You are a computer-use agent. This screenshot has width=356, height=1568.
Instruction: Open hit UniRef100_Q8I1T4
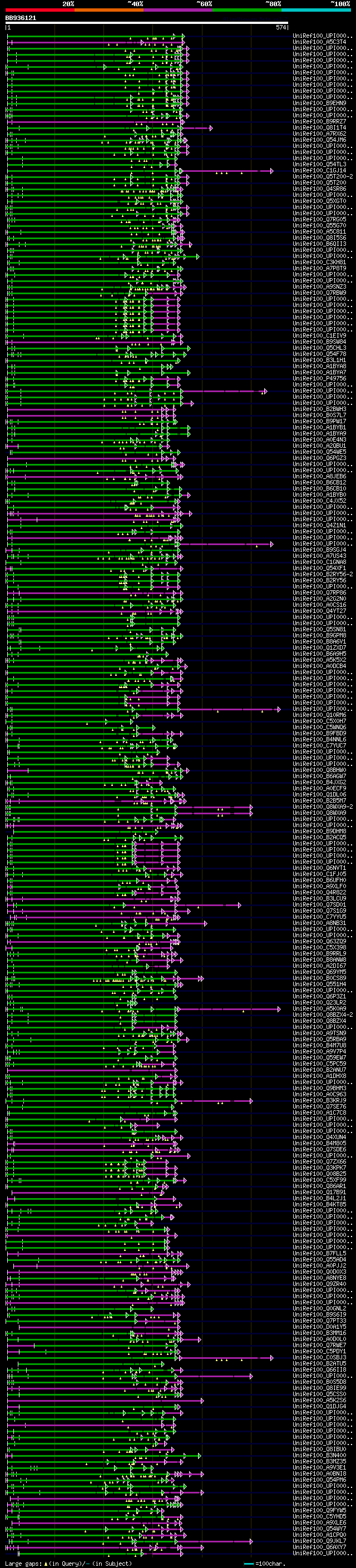319,128
